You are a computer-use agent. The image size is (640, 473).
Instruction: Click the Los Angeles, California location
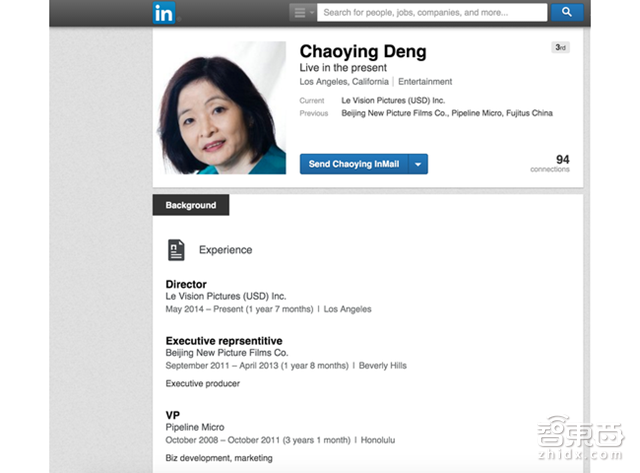(x=344, y=82)
